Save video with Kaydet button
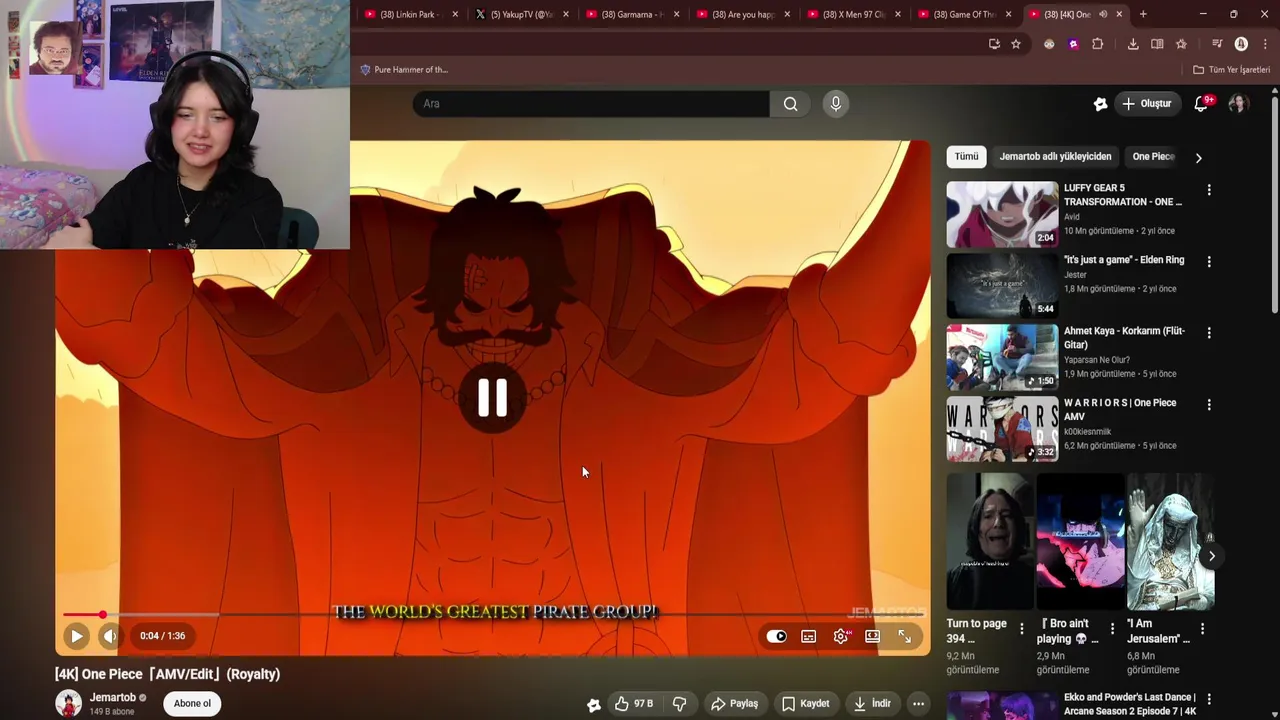 tap(806, 703)
